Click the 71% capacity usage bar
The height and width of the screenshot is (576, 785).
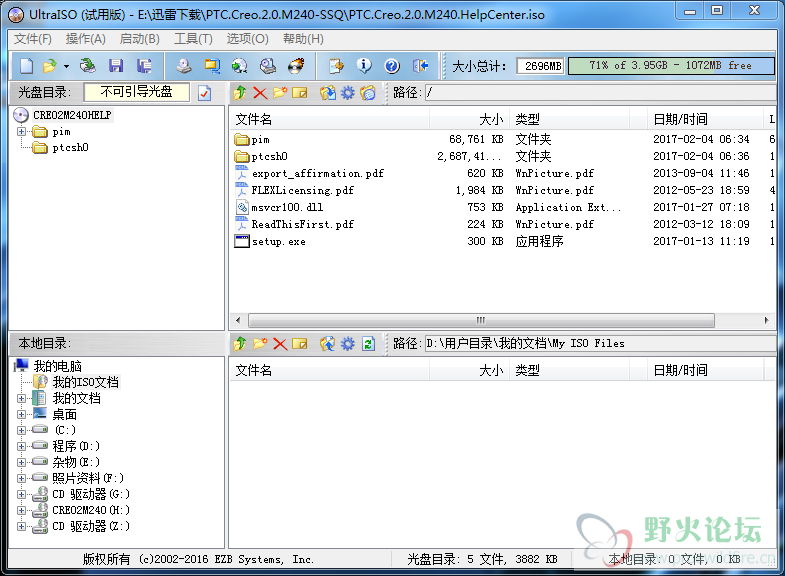[671, 66]
